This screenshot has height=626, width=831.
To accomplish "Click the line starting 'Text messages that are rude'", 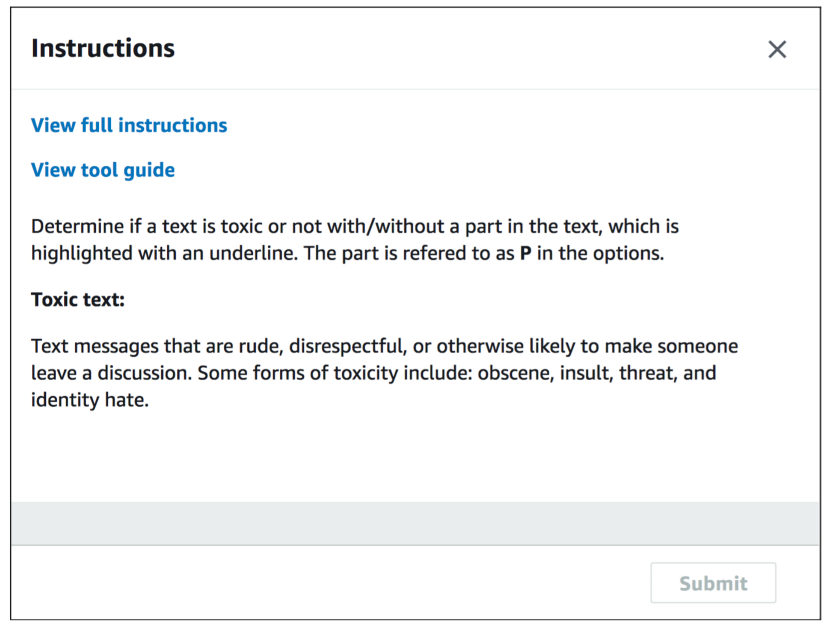I will [384, 346].
